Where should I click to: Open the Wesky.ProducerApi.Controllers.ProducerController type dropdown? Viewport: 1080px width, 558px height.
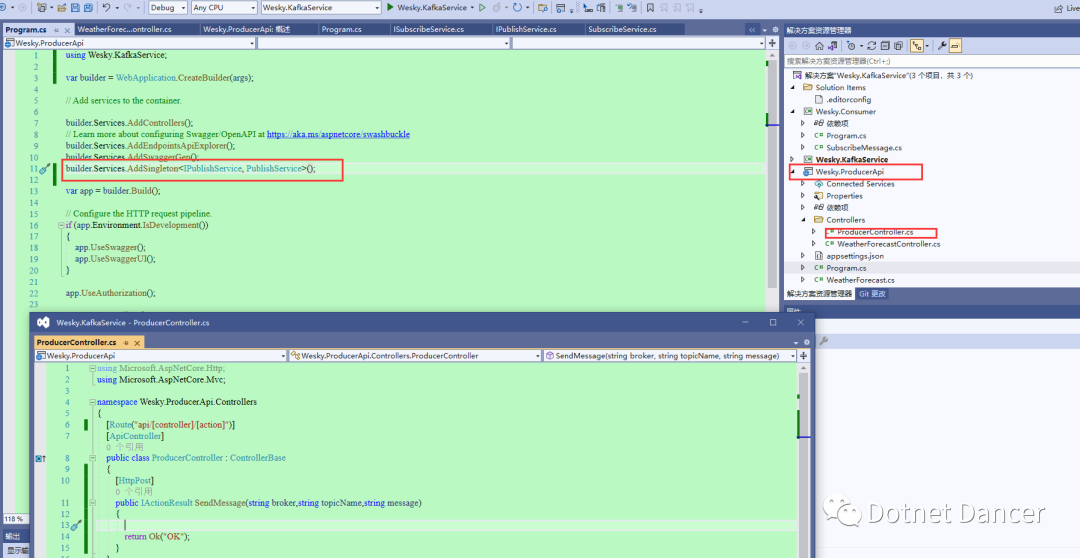[x=415, y=355]
